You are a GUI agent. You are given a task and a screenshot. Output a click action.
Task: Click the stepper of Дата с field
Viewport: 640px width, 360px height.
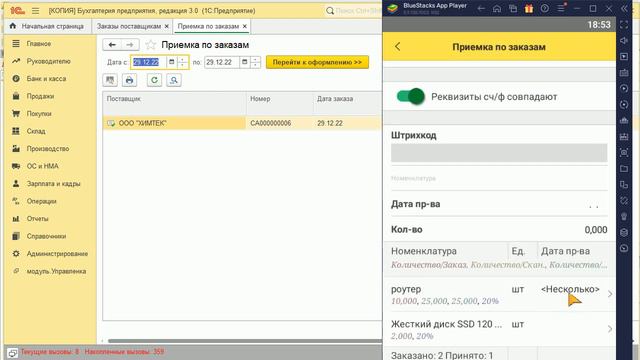pyautogui.click(x=183, y=62)
